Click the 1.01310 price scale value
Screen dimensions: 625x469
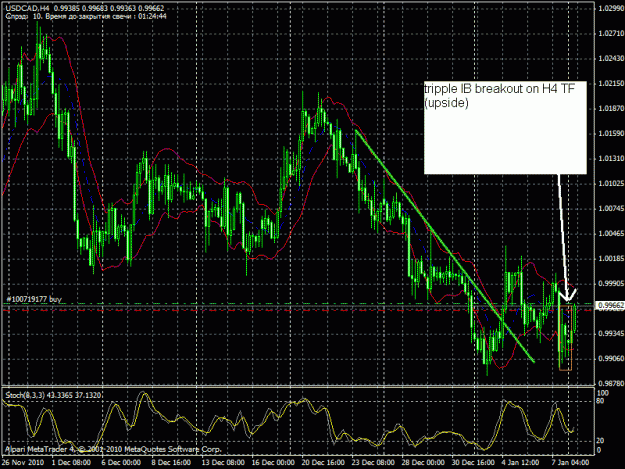point(611,159)
